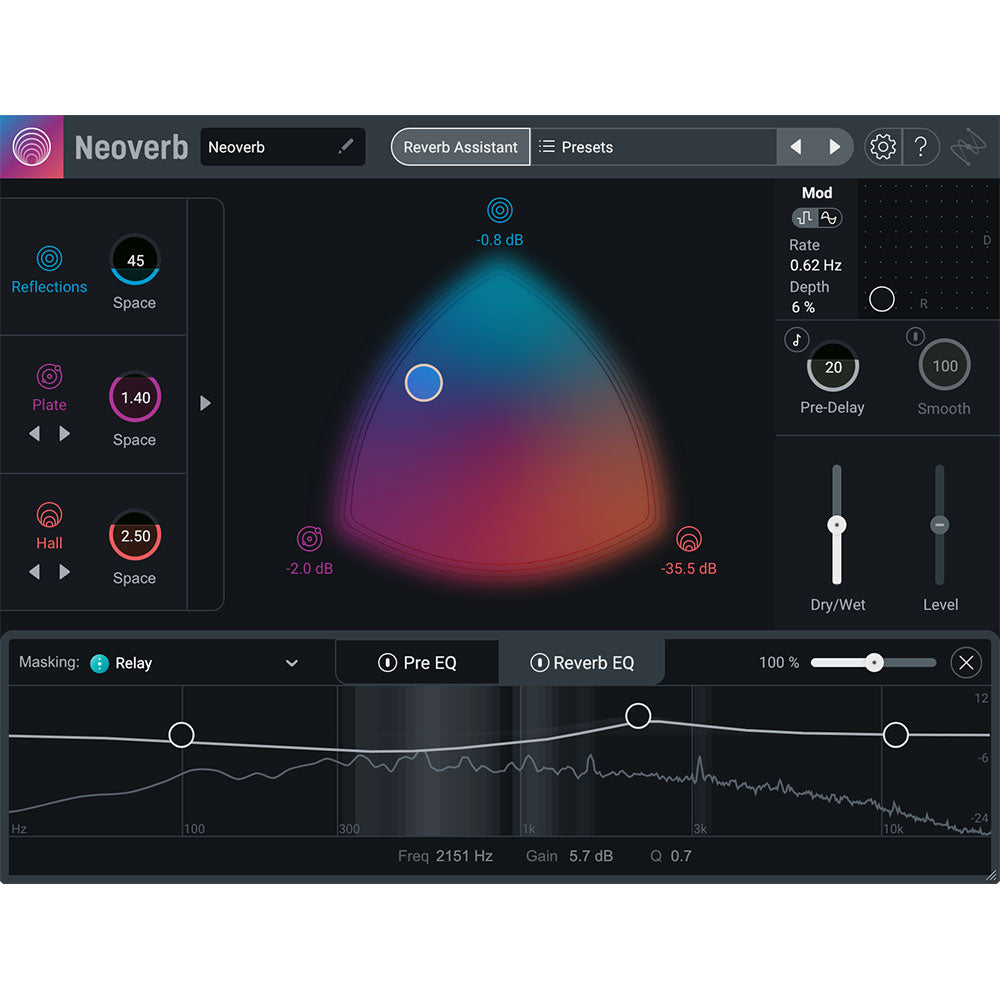Click the Neoverb logo icon
Viewport: 1000px width, 1000px height.
click(x=31, y=146)
